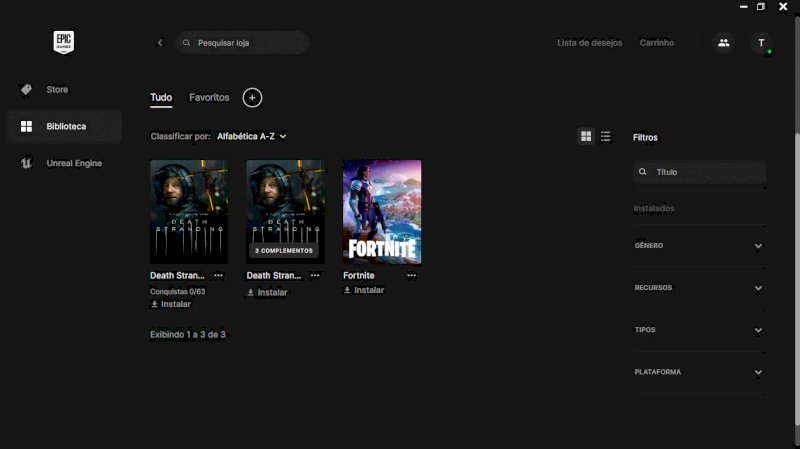Screen dimensions: 800x449
Task: Open Store in the sidebar
Action: click(57, 90)
